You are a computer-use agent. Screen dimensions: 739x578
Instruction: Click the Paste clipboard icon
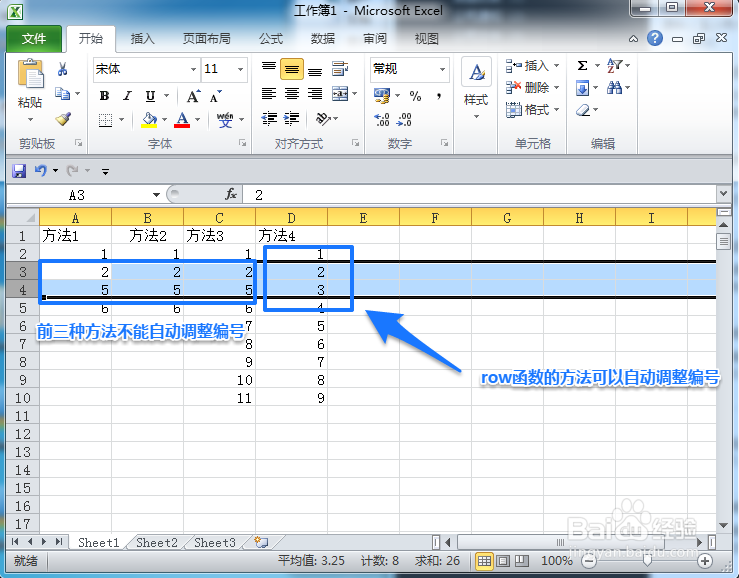tap(30, 74)
